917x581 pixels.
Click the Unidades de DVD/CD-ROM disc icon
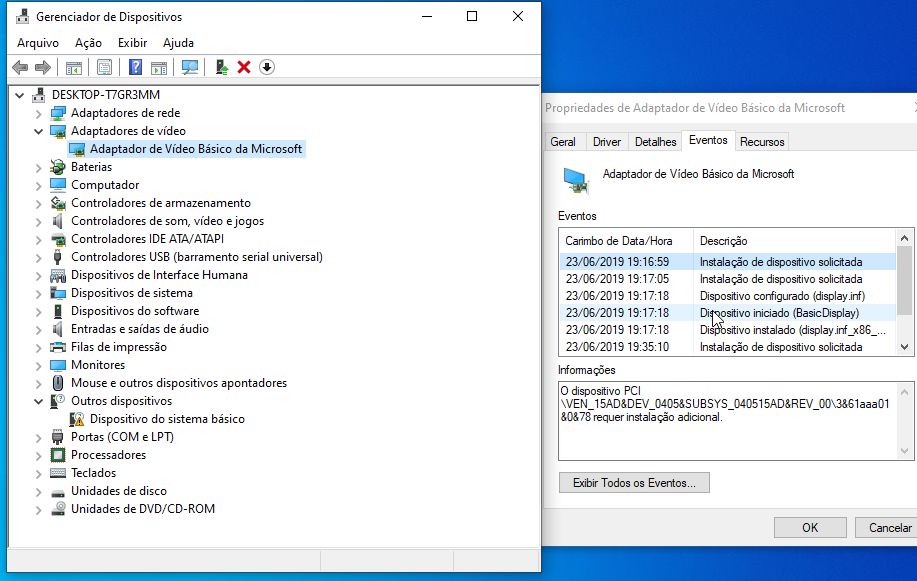click(x=57, y=509)
